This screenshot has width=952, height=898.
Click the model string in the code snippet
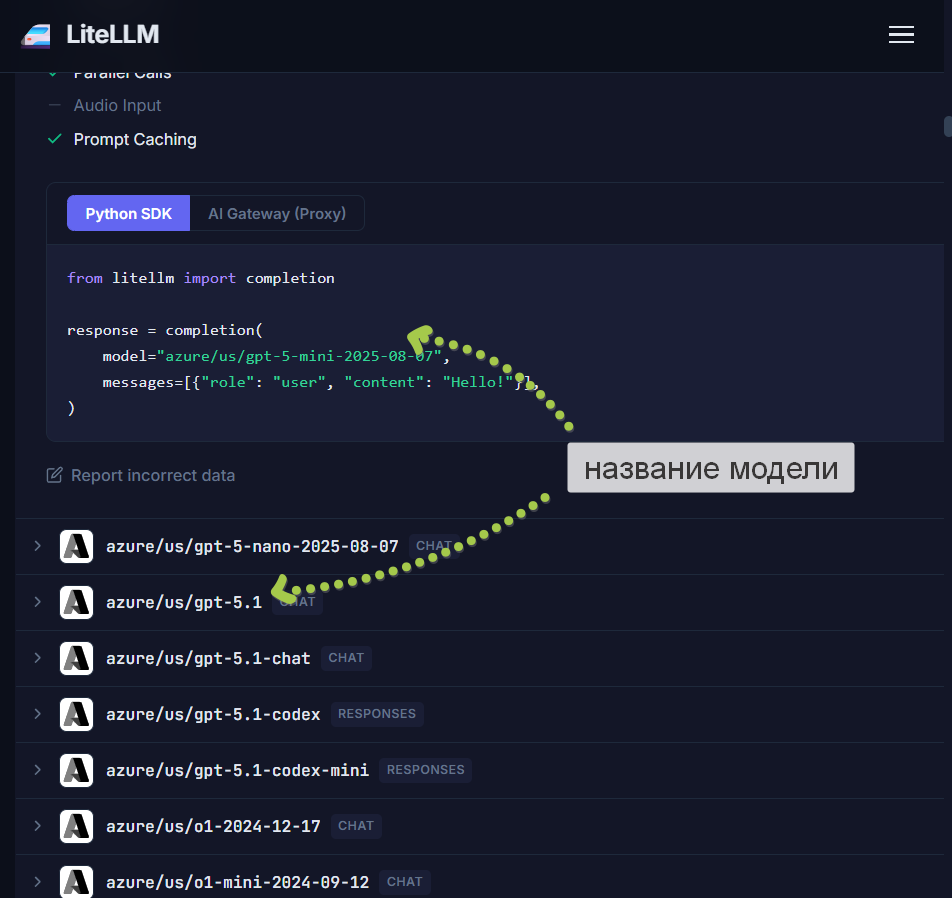click(299, 356)
